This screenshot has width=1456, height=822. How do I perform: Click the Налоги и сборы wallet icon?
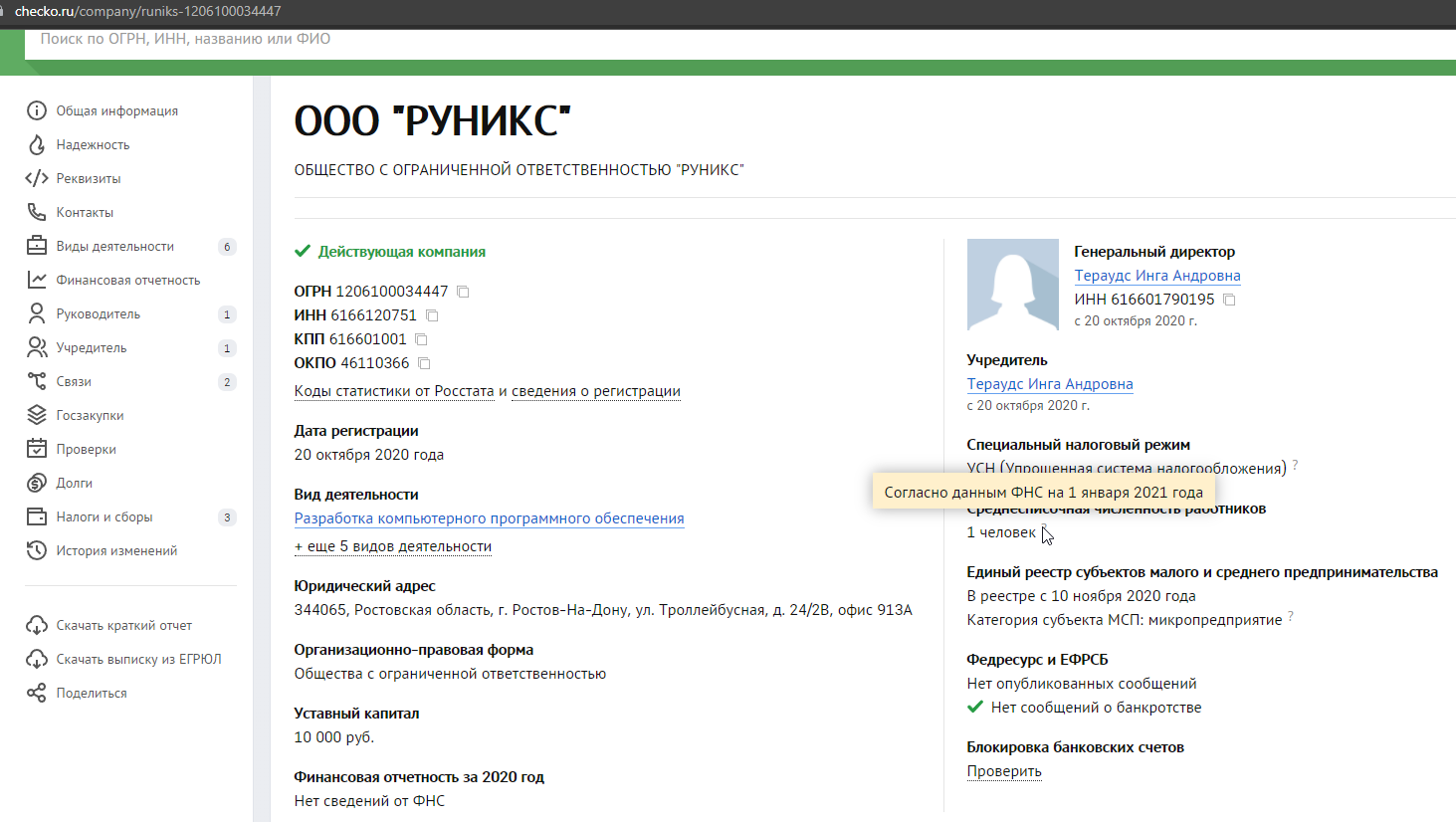click(37, 516)
